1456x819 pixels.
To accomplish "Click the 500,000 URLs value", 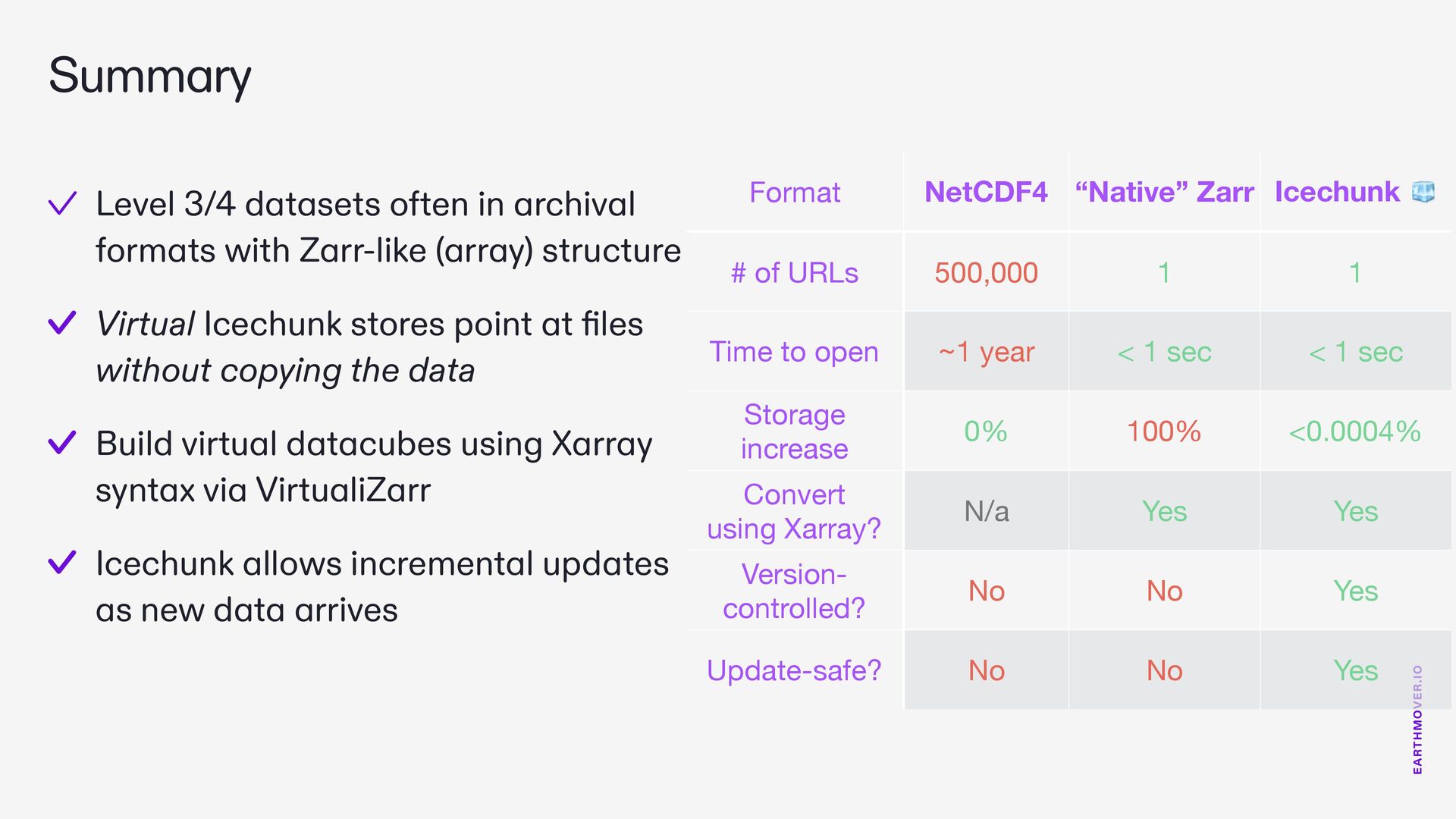I will [x=986, y=272].
